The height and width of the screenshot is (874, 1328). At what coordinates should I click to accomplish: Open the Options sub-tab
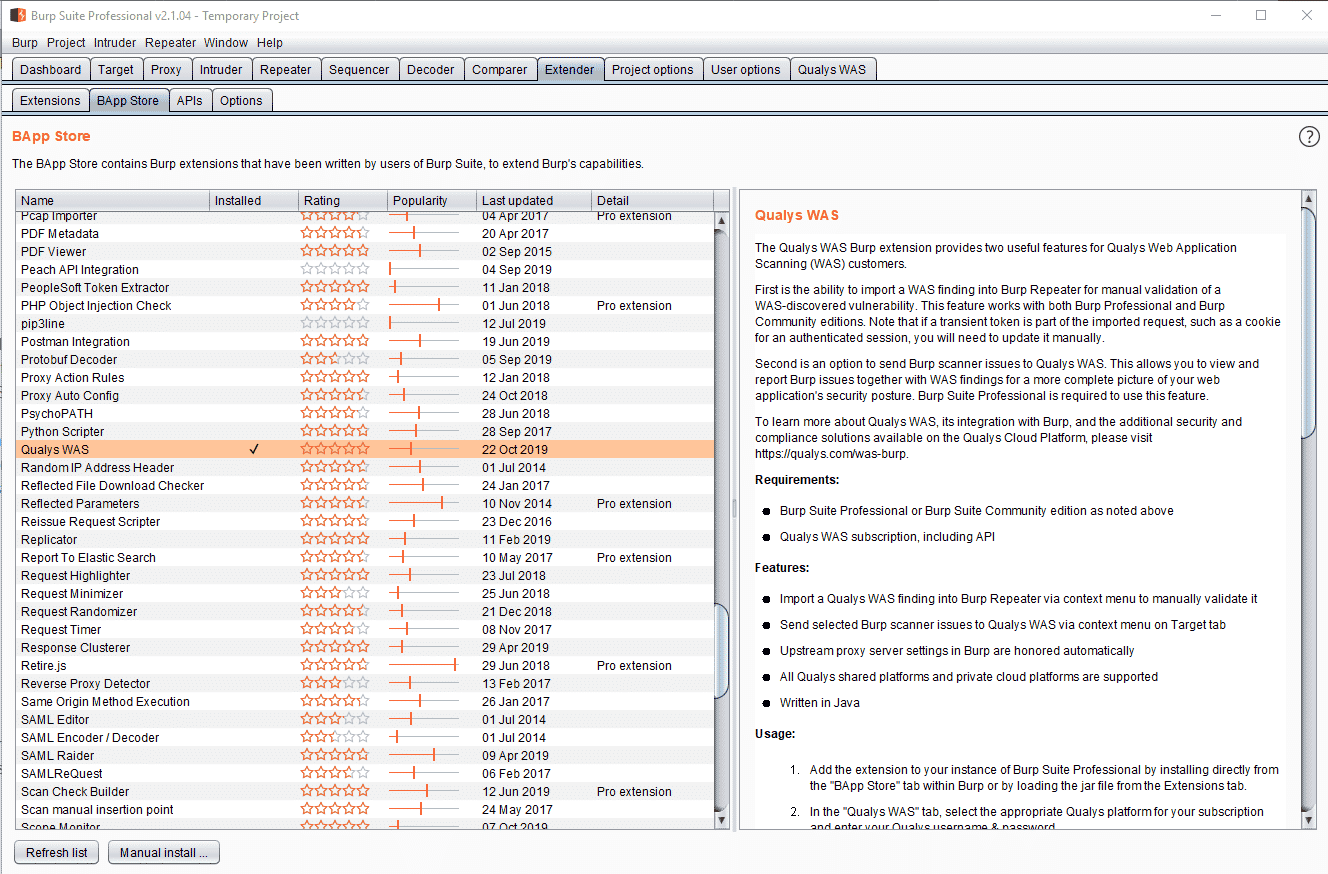tap(241, 100)
